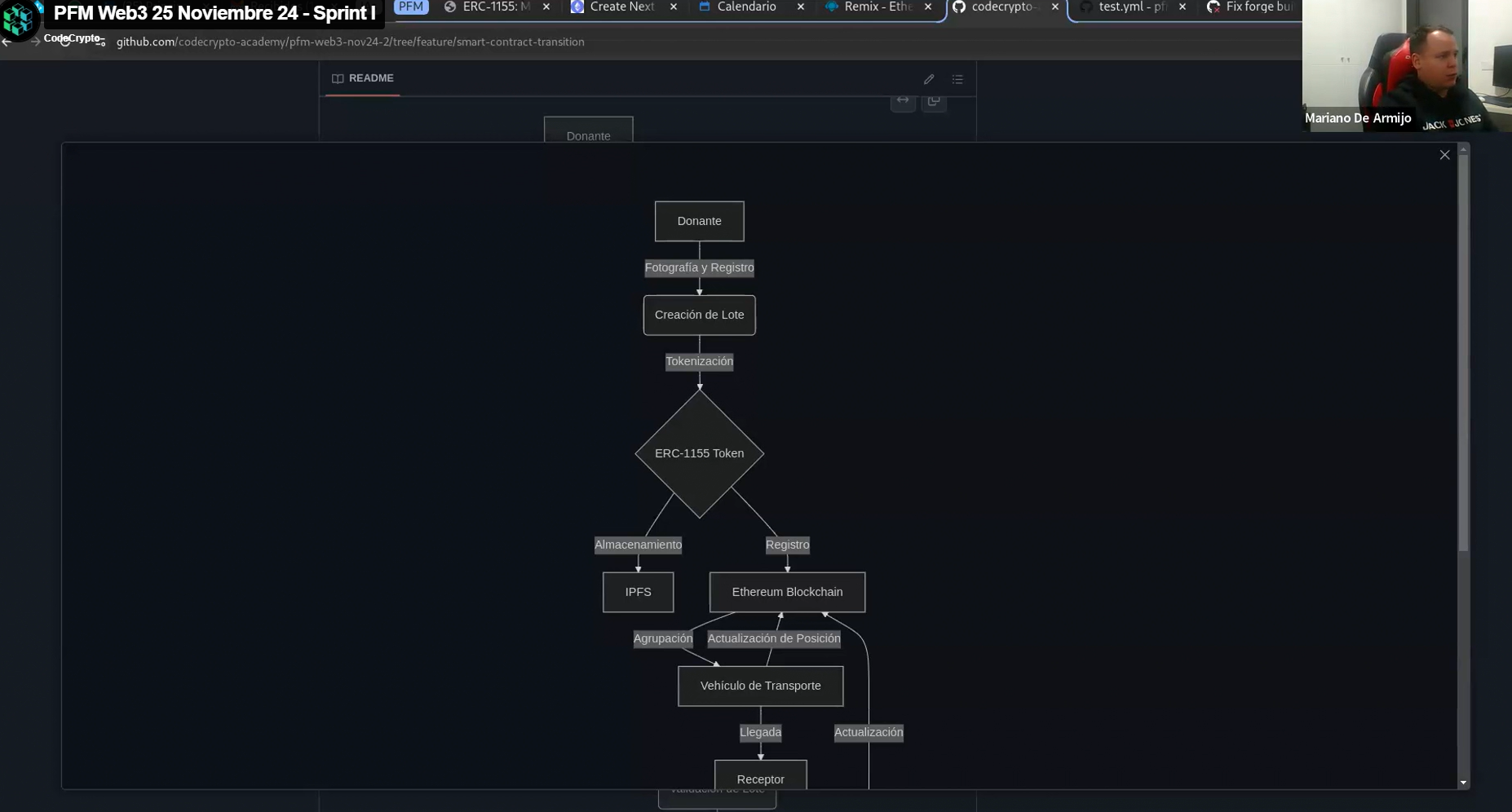The image size is (1512, 812).
Task: Close the codecrypto GitHub tab
Action: [x=1055, y=7]
